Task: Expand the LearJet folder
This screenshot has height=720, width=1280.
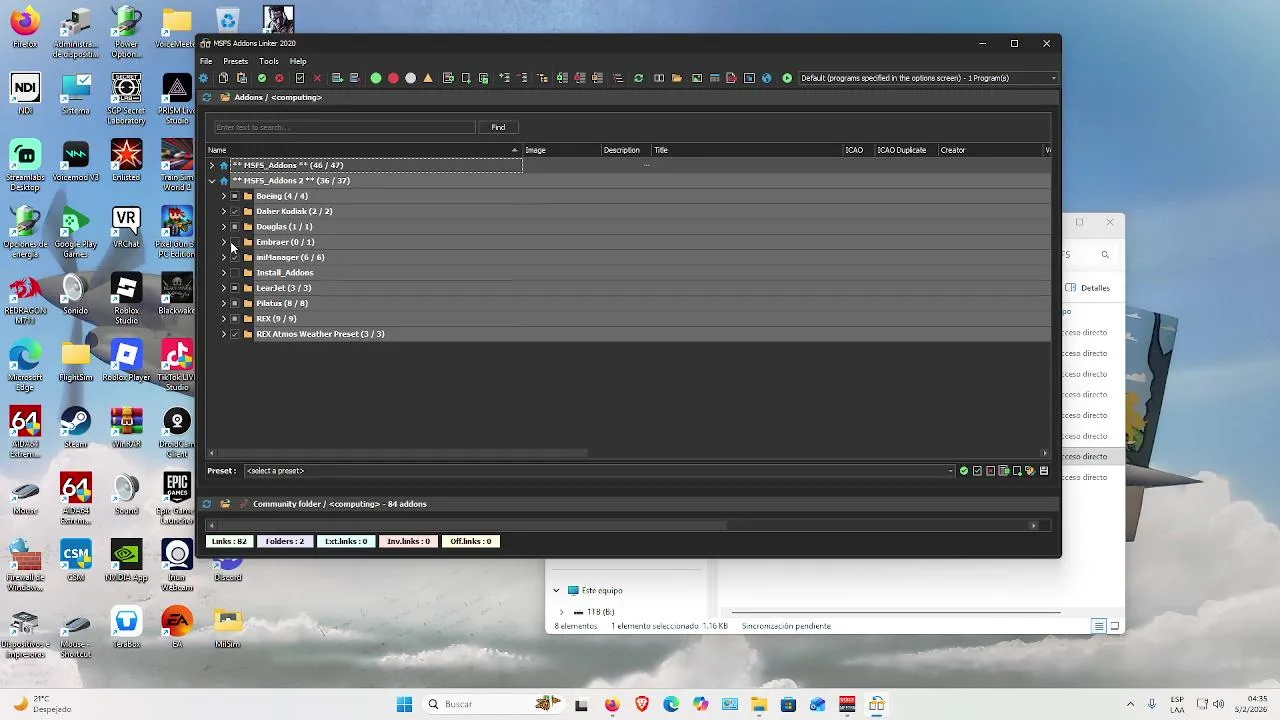Action: point(223,288)
